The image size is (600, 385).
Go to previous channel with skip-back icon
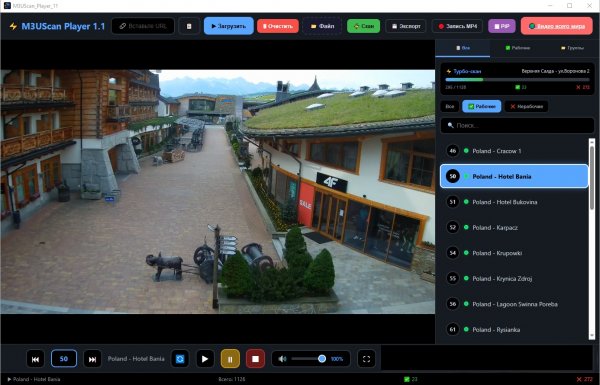click(x=35, y=359)
